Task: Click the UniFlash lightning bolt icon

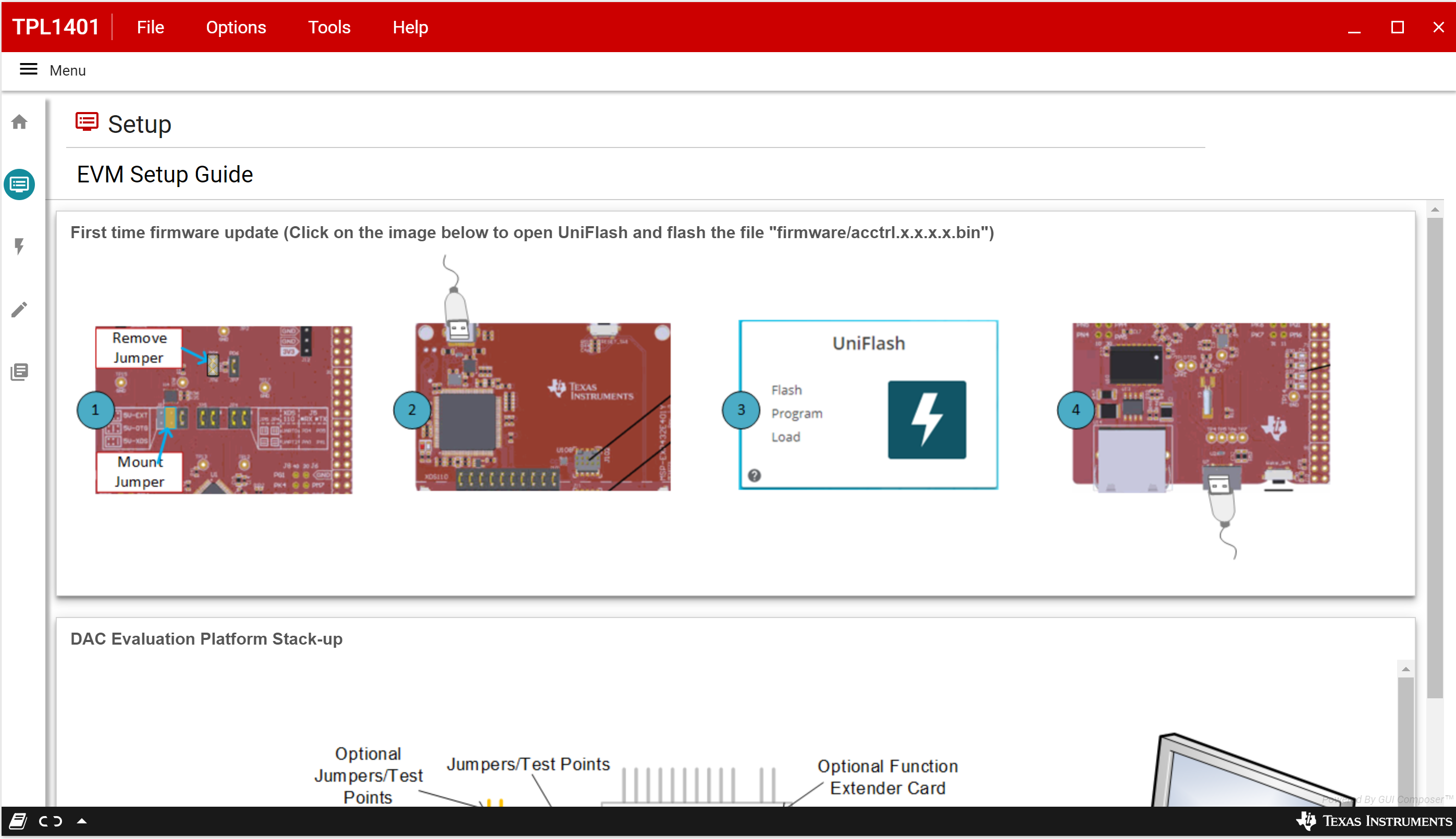Action: coord(926,419)
